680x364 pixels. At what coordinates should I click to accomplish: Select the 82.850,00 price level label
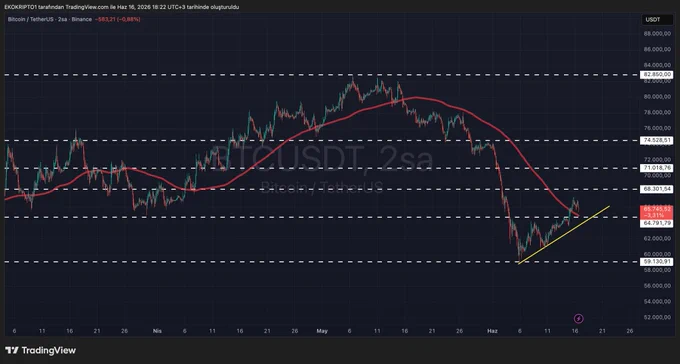click(x=657, y=75)
